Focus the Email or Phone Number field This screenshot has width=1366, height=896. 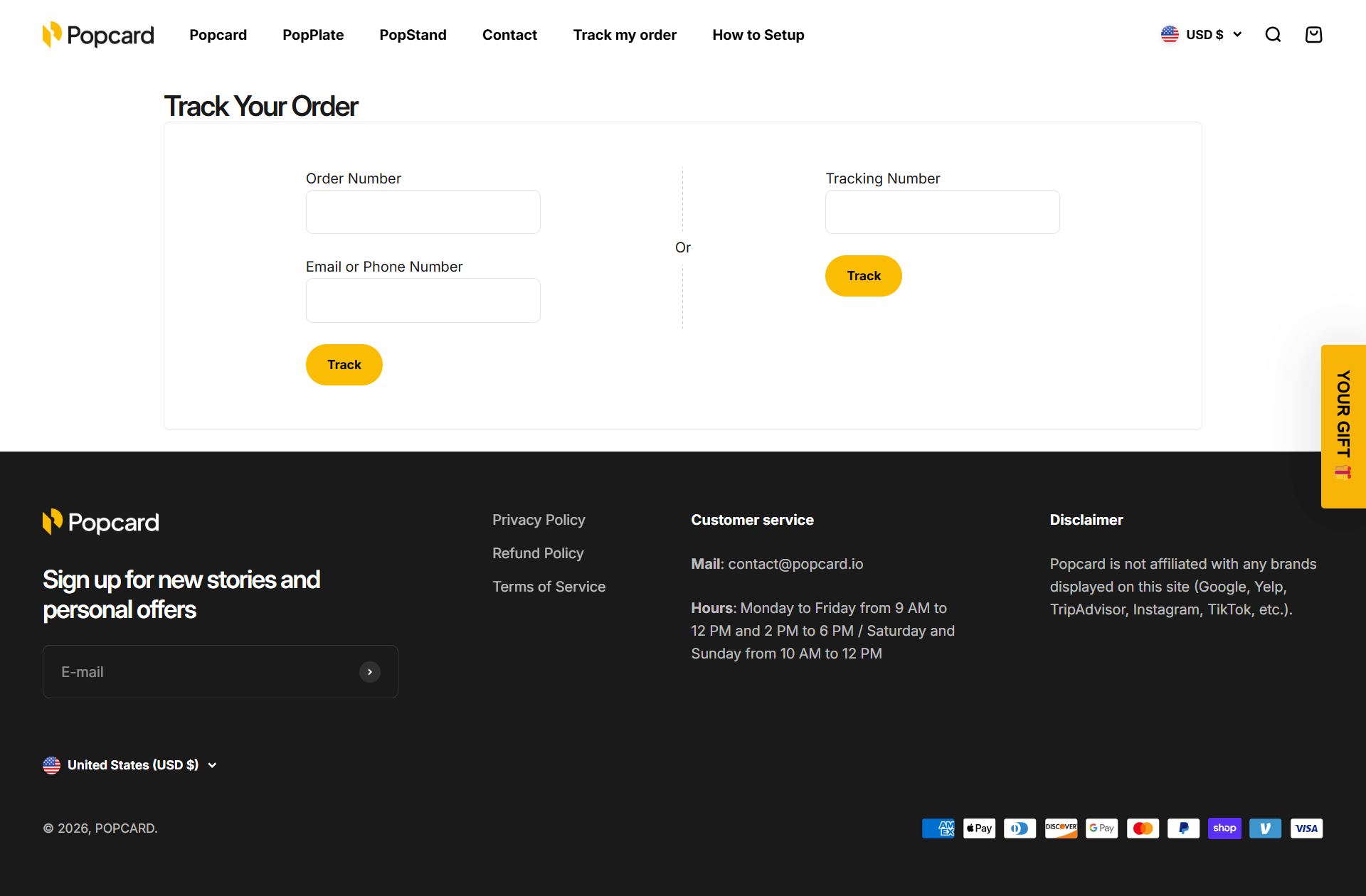click(423, 300)
